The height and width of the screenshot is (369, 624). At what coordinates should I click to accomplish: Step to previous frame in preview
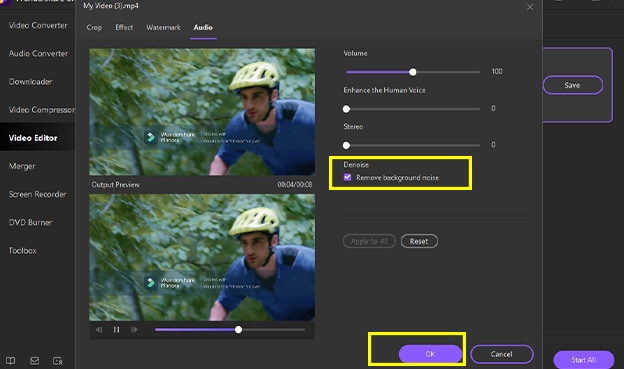pyautogui.click(x=99, y=330)
